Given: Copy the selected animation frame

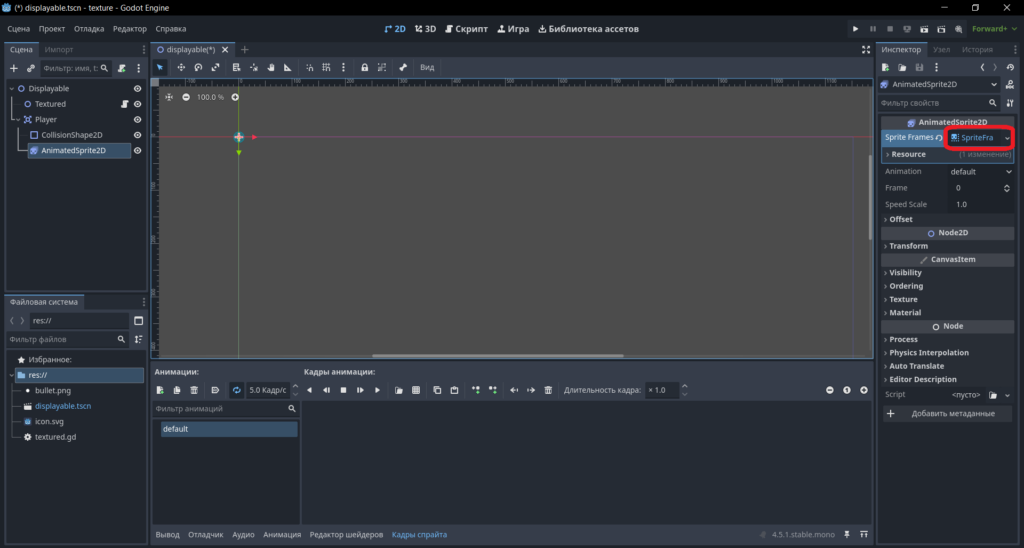Looking at the screenshot, I should click(437, 390).
